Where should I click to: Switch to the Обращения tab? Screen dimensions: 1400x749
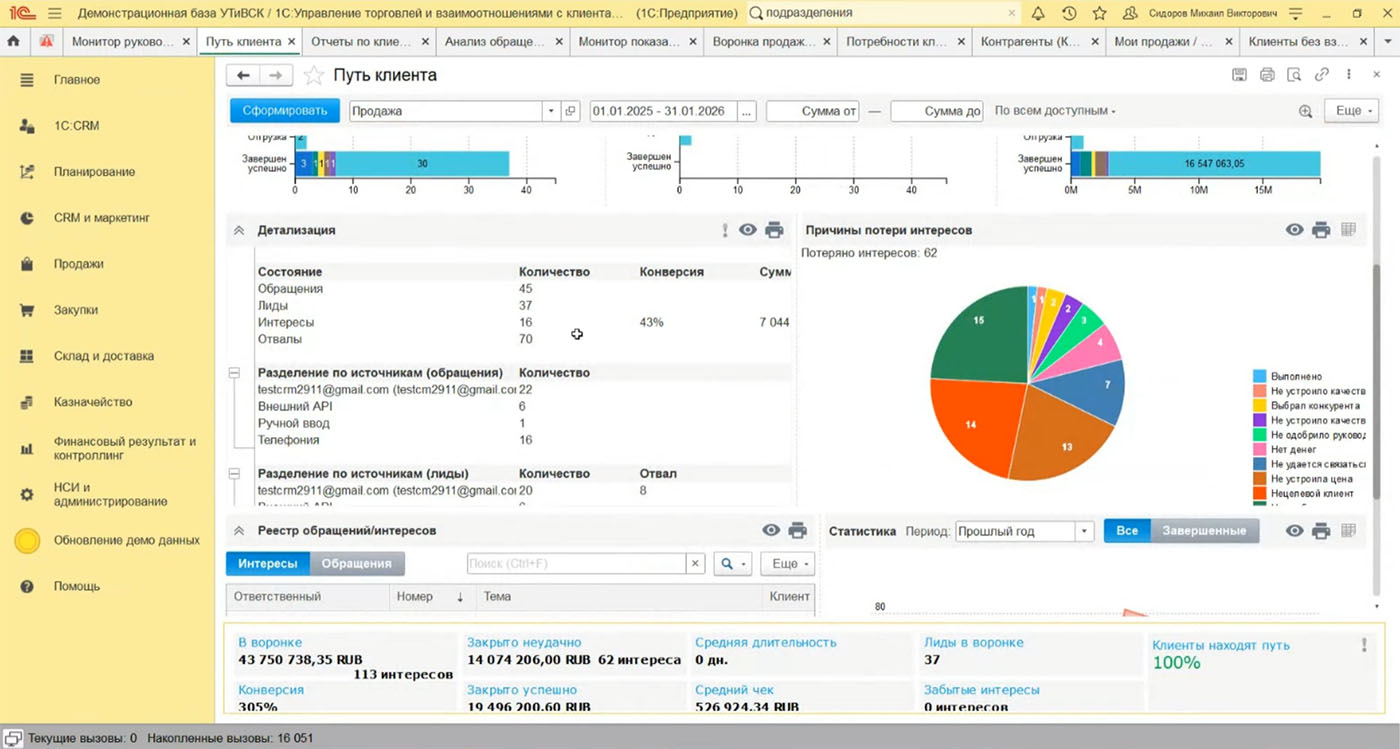click(x=357, y=564)
